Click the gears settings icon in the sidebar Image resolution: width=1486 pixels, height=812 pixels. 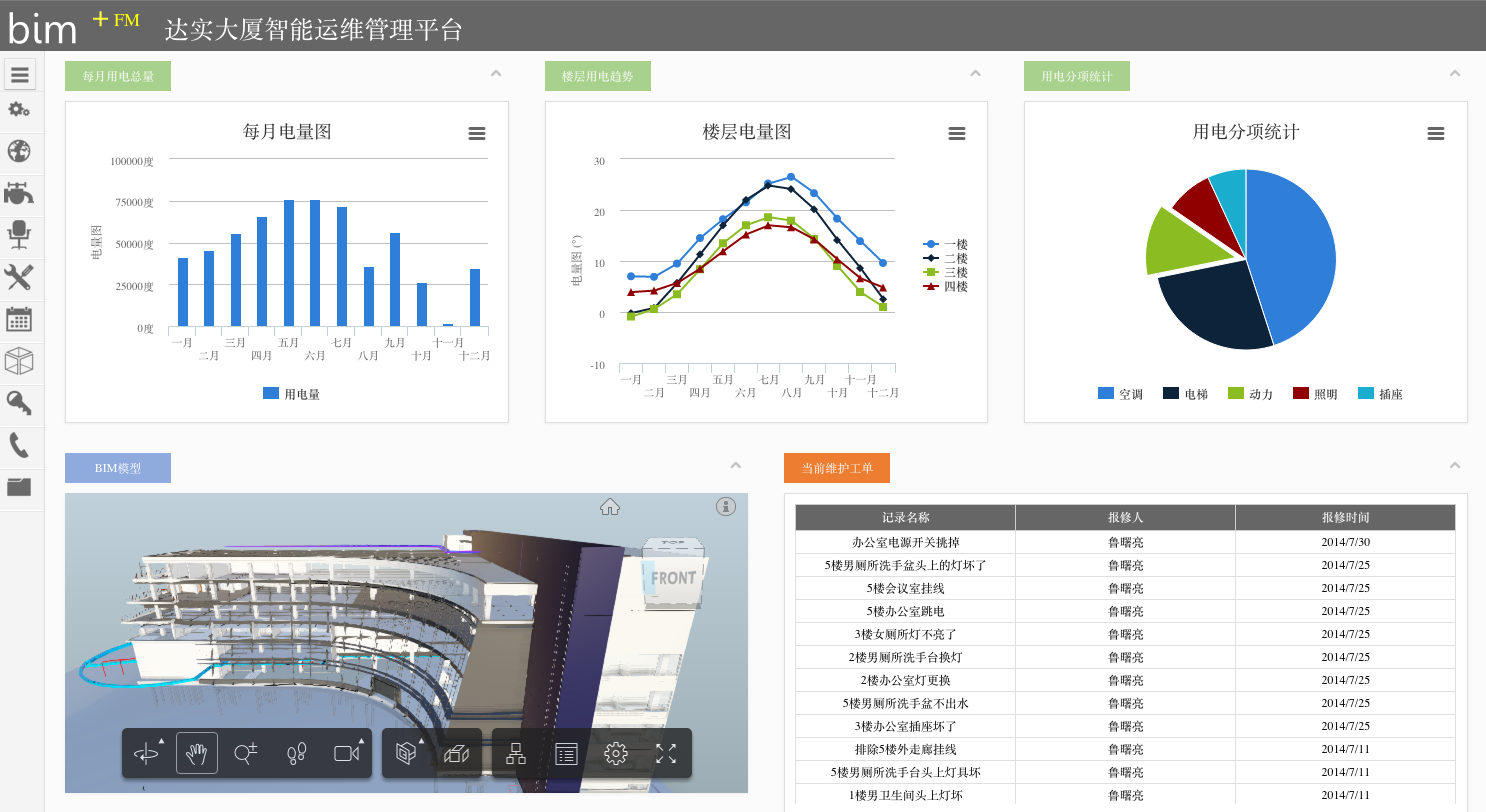19,110
